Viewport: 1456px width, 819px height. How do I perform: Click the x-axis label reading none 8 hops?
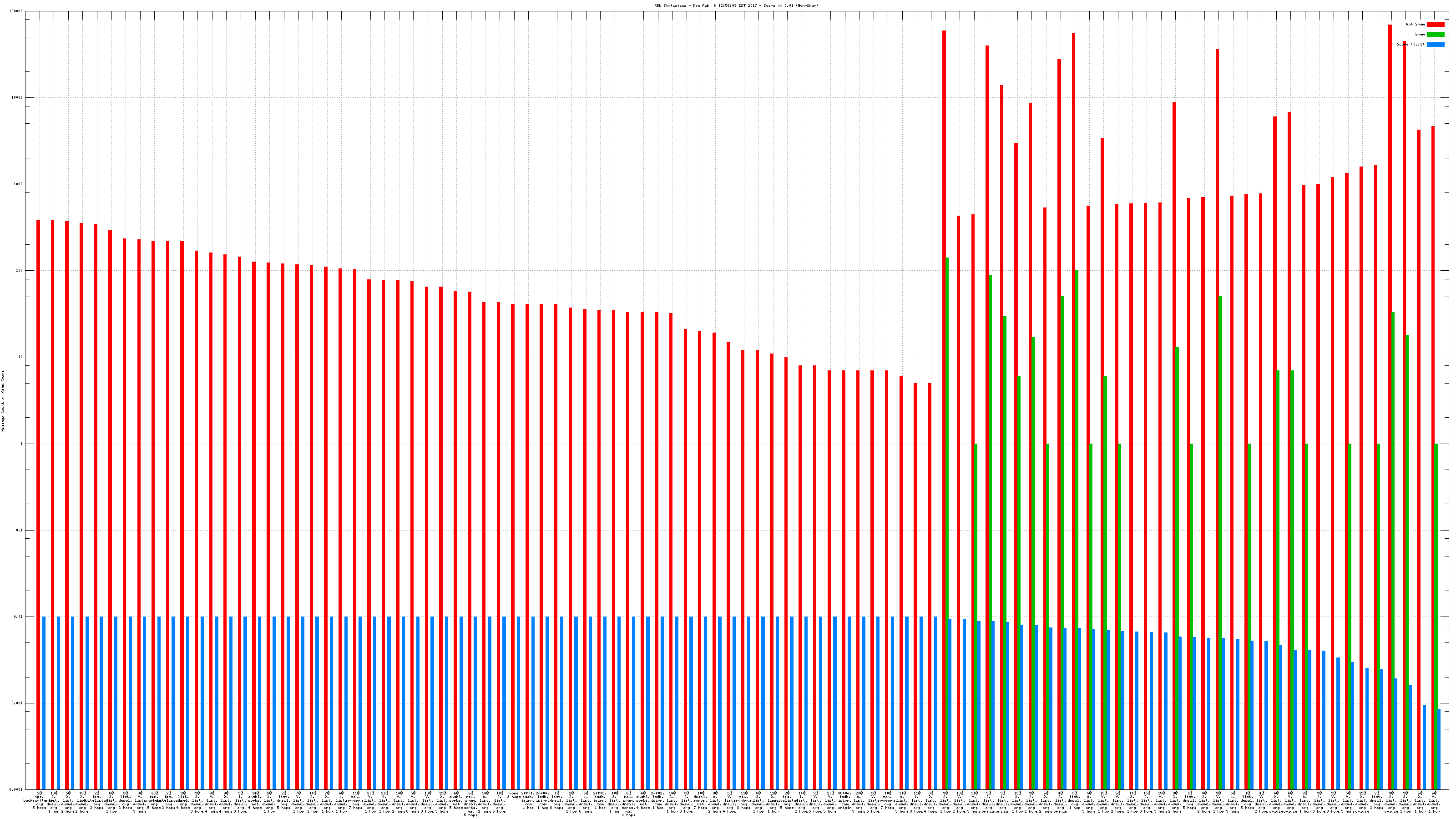click(x=514, y=795)
